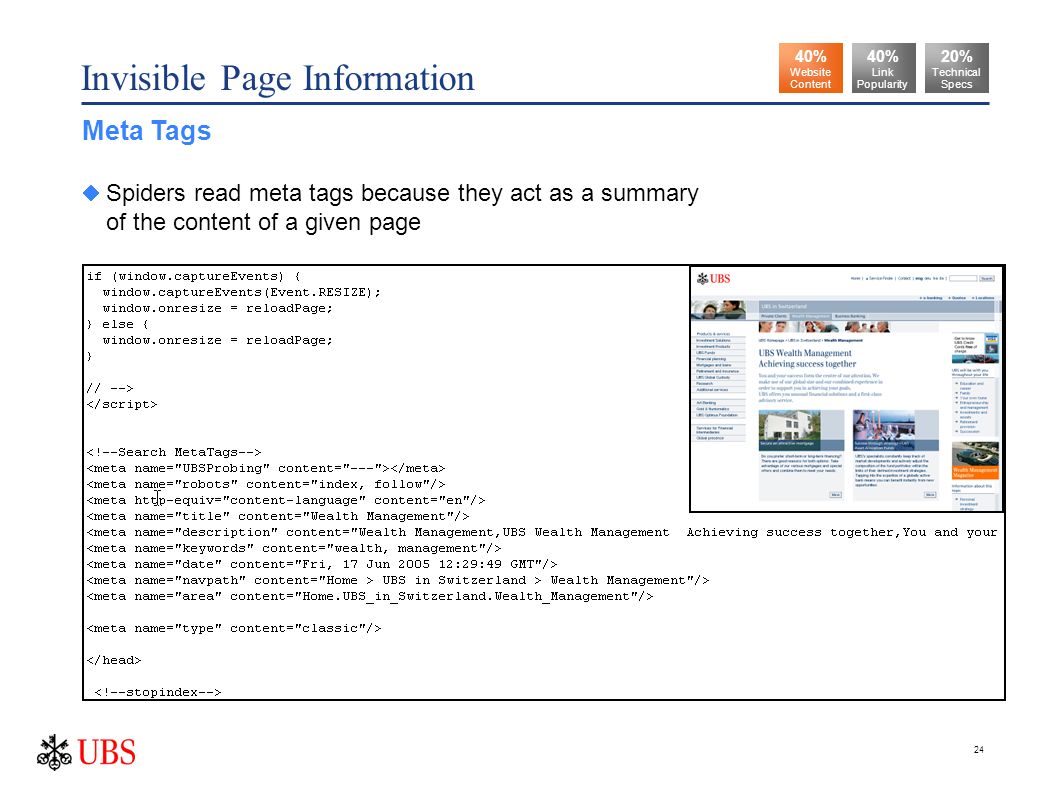The image size is (1056, 792).
Task: Click the meta http-equiv="content-language" line
Action: click(286, 500)
